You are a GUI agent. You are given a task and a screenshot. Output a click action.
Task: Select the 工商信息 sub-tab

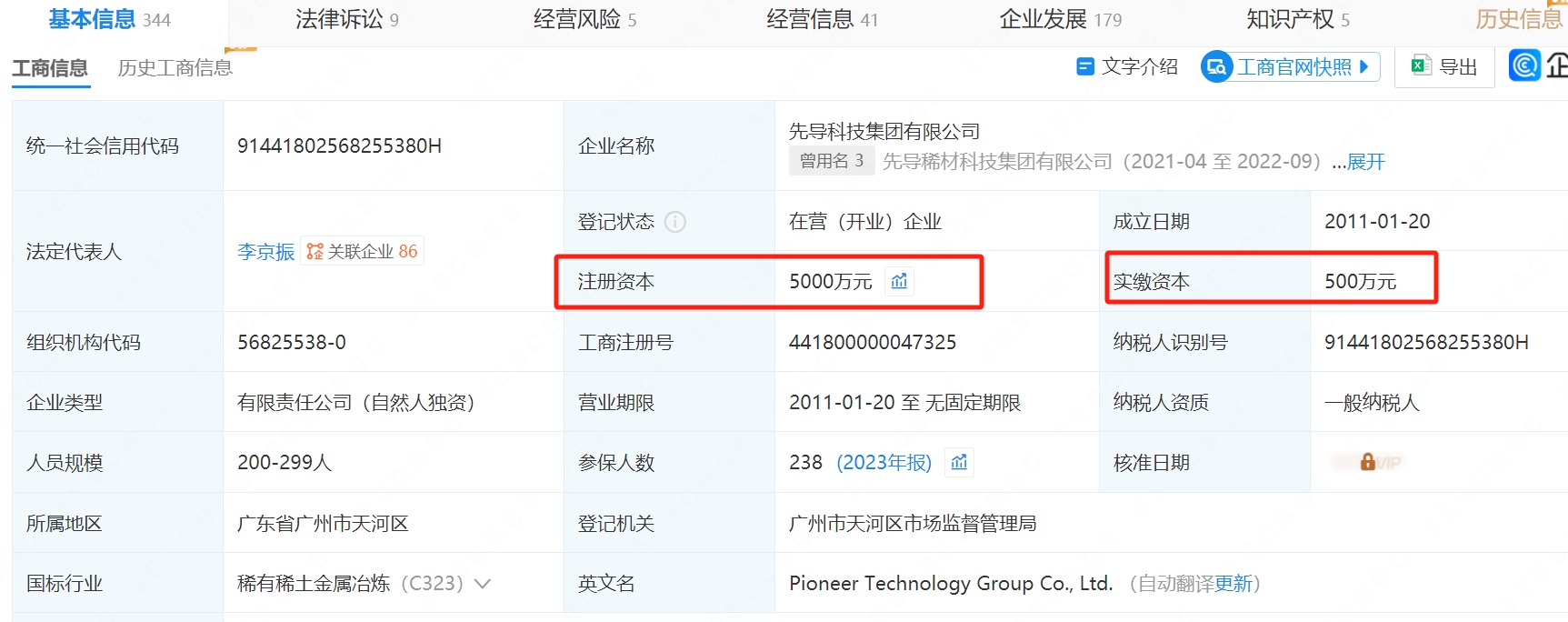click(50, 68)
